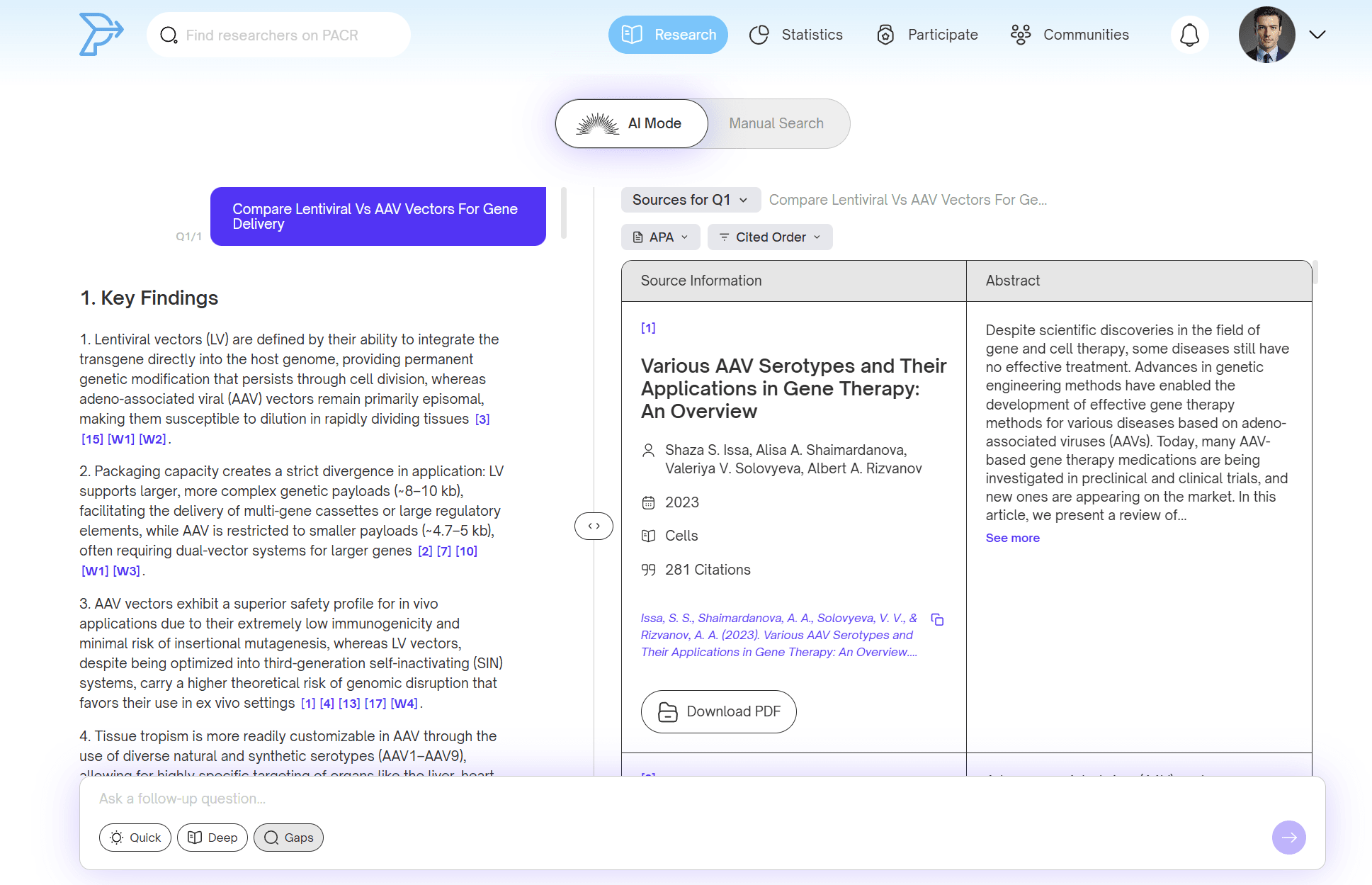Select the Quick answer mode chip

click(x=135, y=838)
